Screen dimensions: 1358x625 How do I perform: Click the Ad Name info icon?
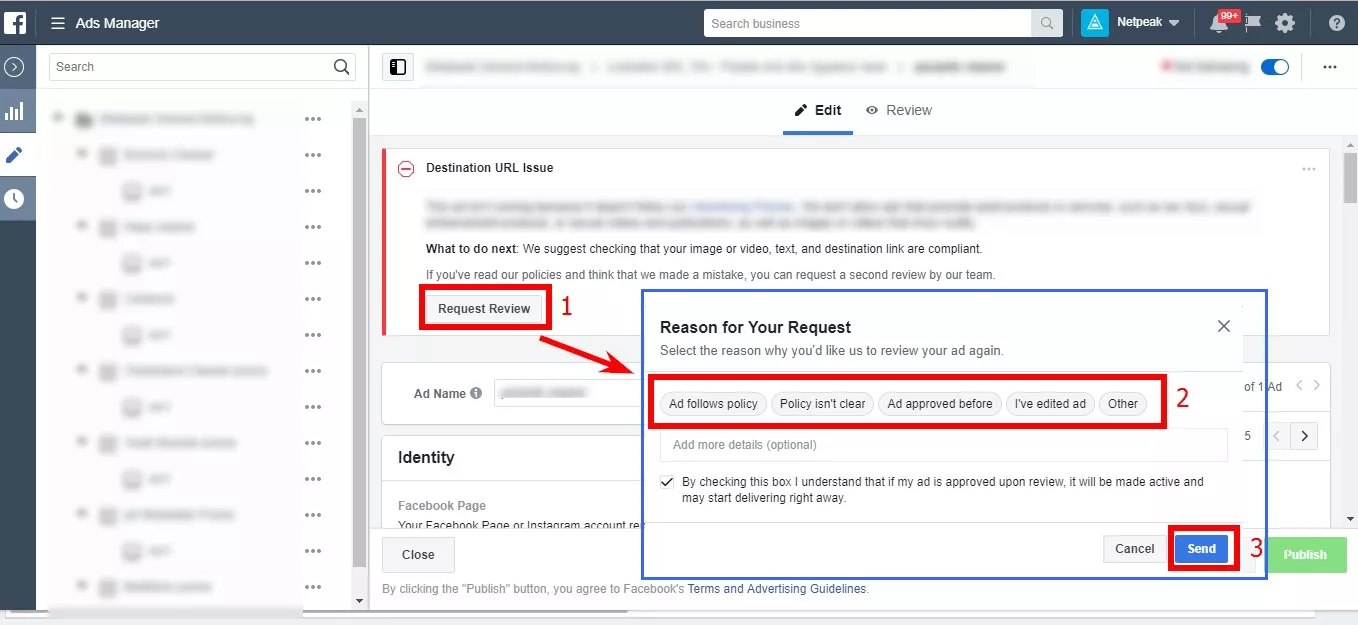[476, 394]
